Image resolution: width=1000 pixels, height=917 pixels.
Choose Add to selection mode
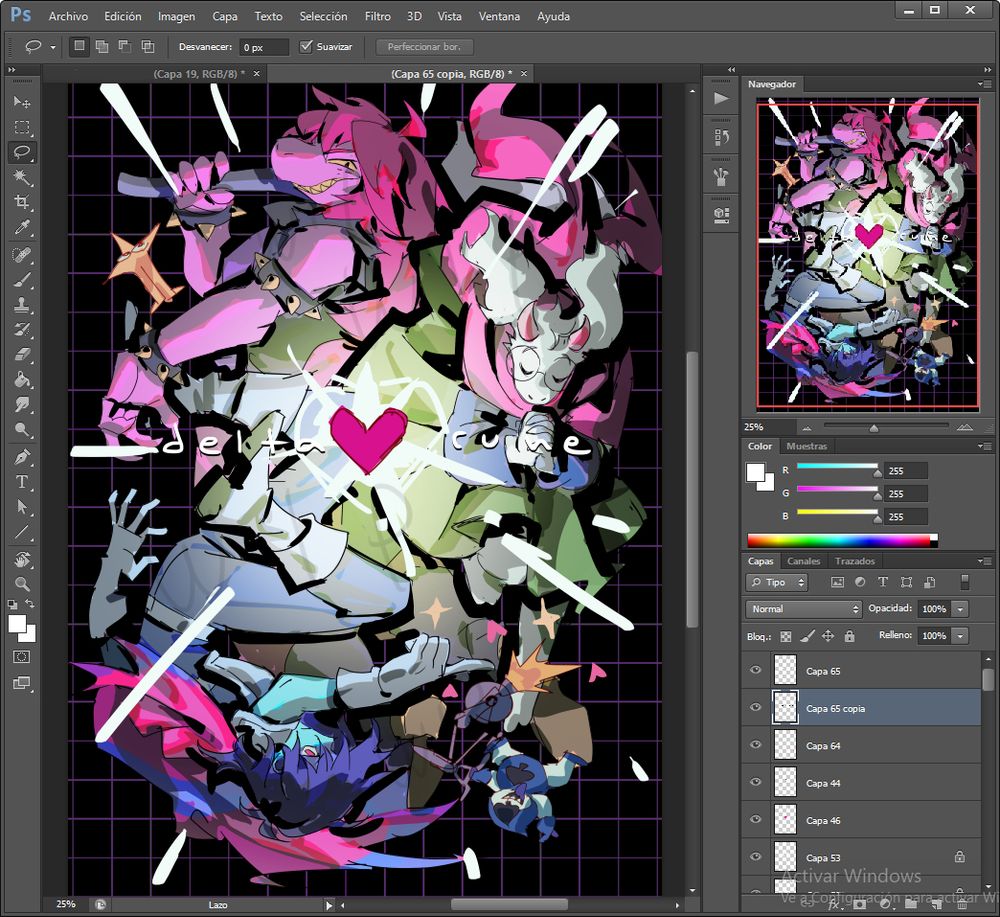click(101, 46)
